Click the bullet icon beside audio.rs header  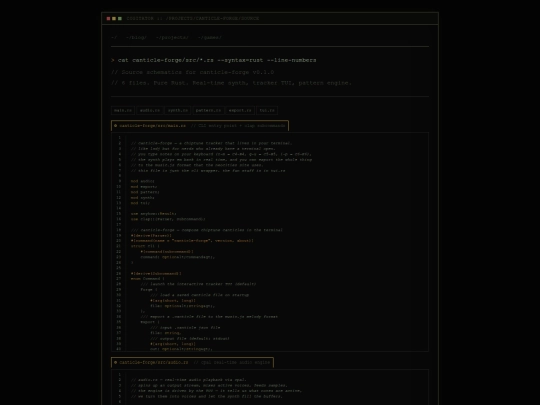point(115,362)
